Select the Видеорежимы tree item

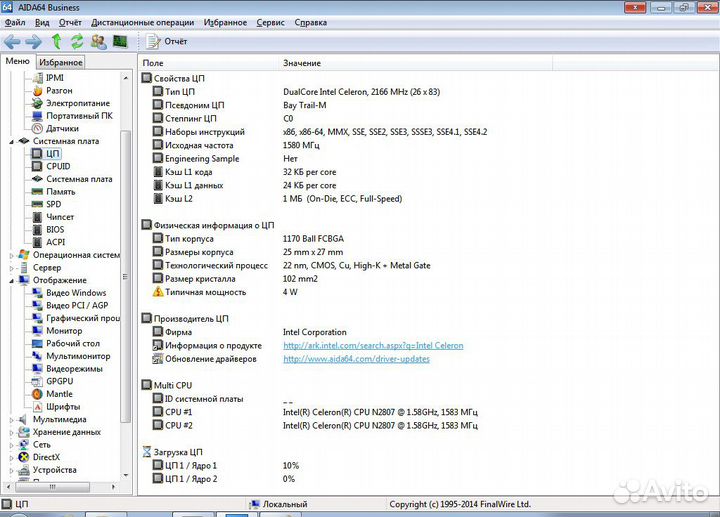[x=74, y=368]
